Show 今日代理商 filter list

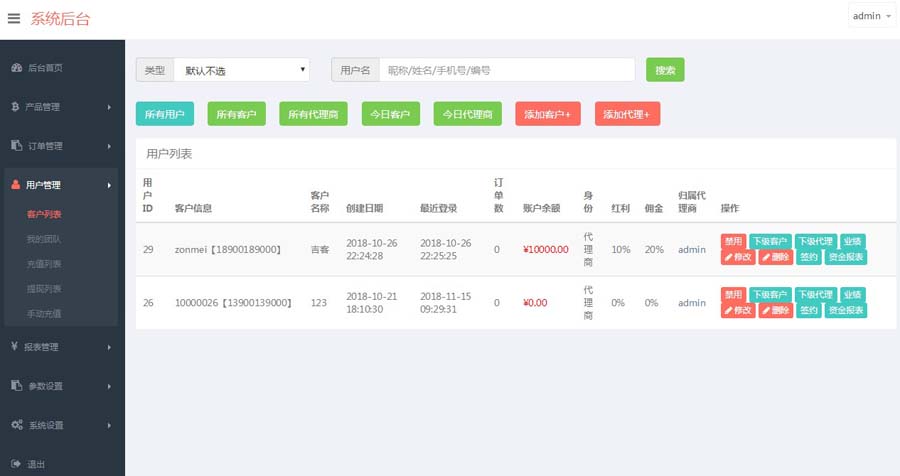[468, 115]
